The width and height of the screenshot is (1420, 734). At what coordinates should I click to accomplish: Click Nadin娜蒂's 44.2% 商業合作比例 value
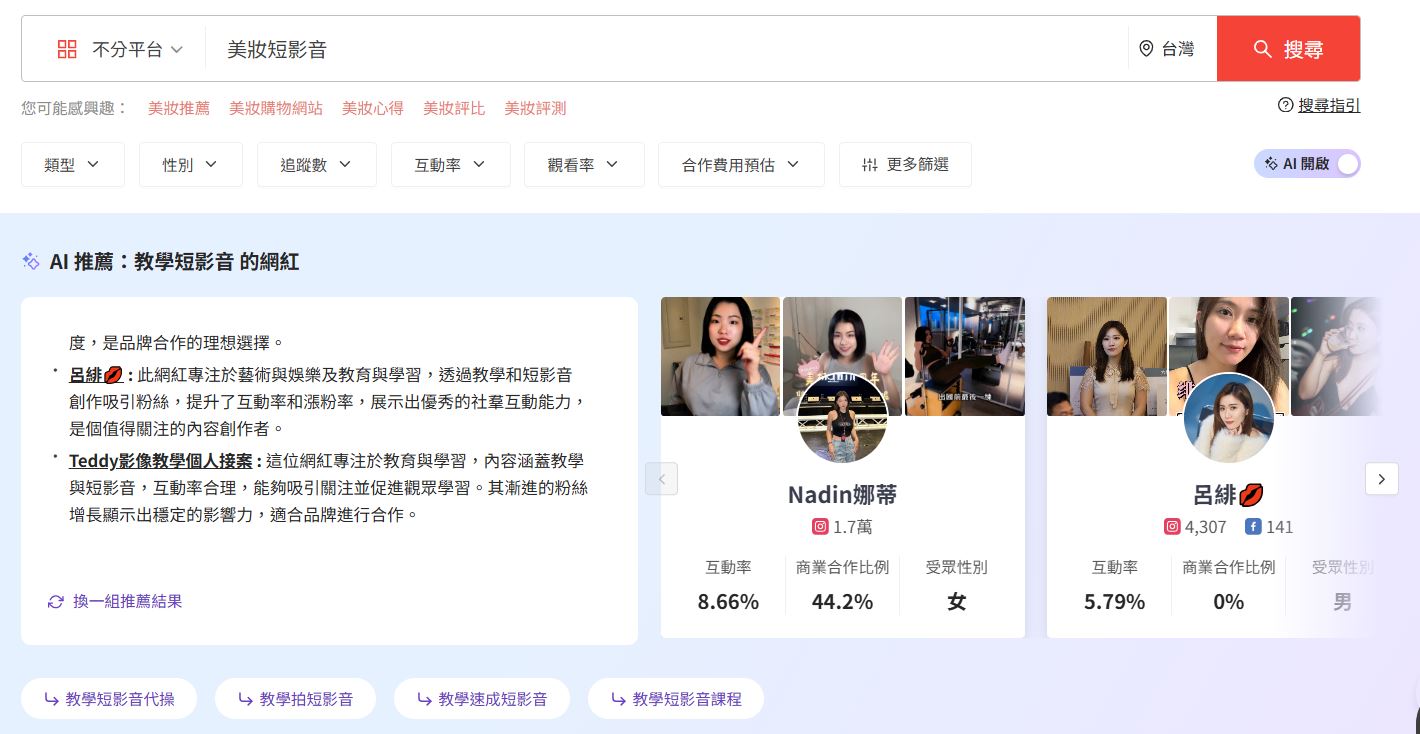click(842, 602)
